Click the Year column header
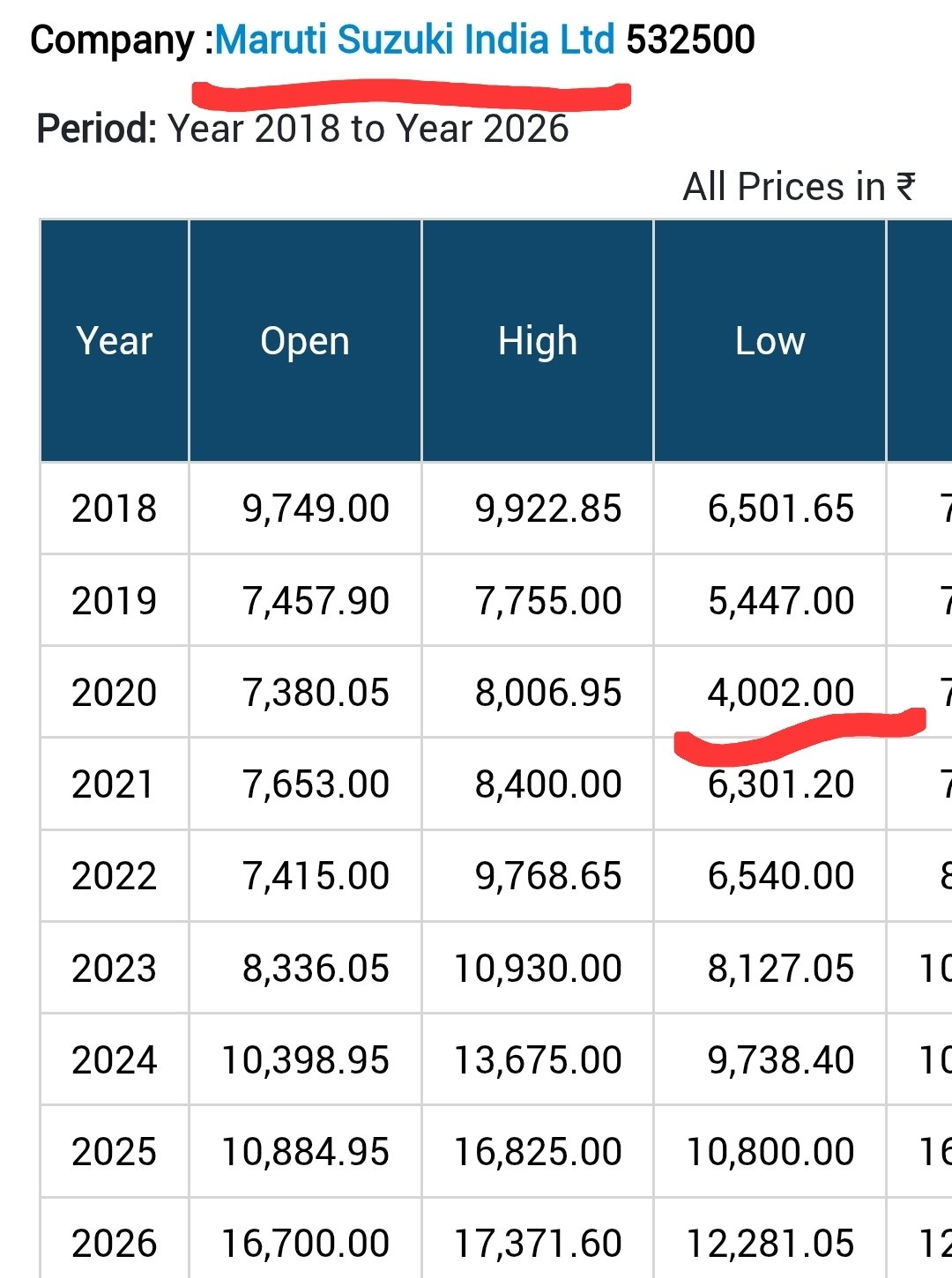952x1278 pixels. tap(115, 341)
